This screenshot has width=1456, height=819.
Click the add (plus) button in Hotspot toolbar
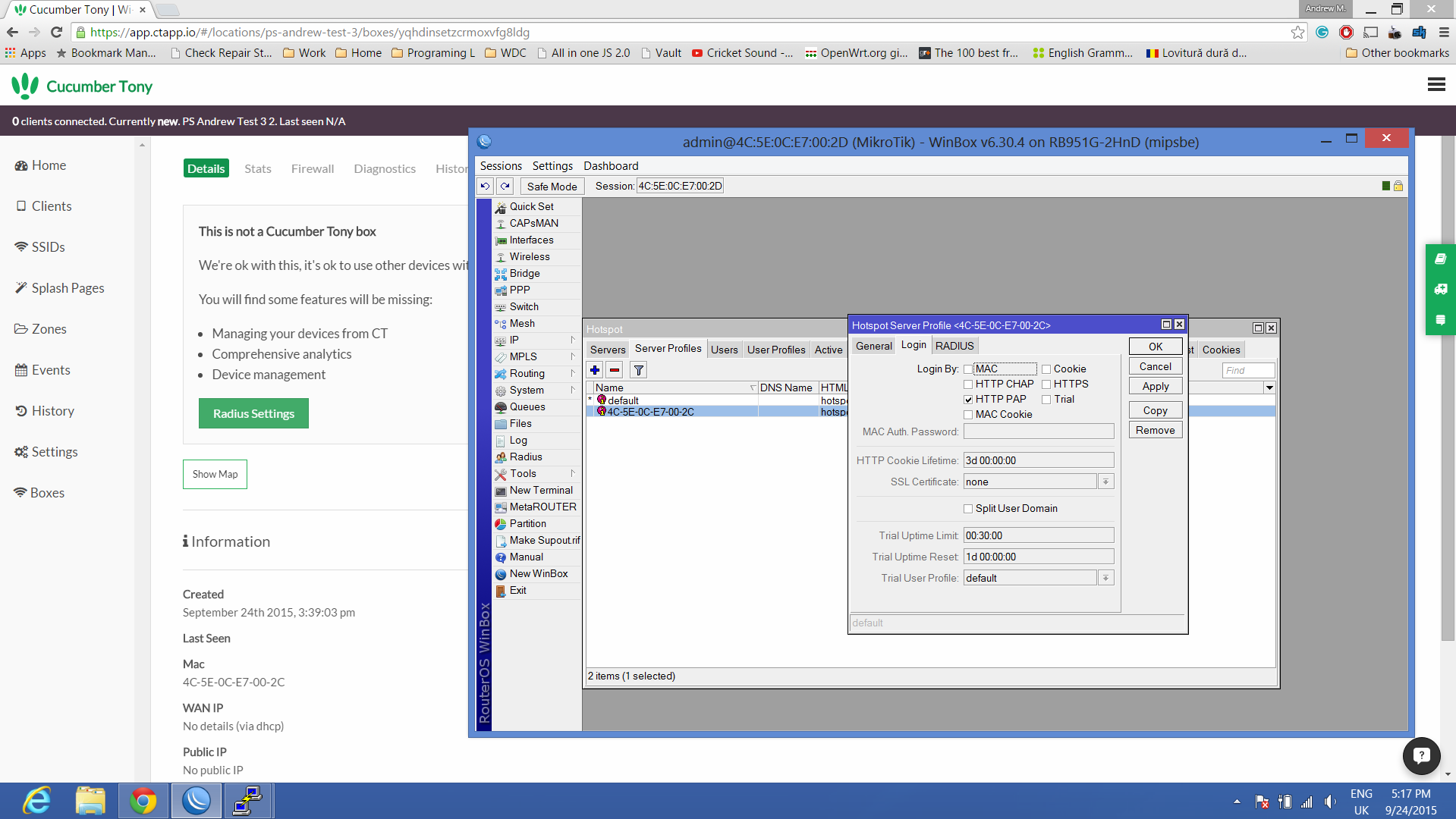point(595,370)
